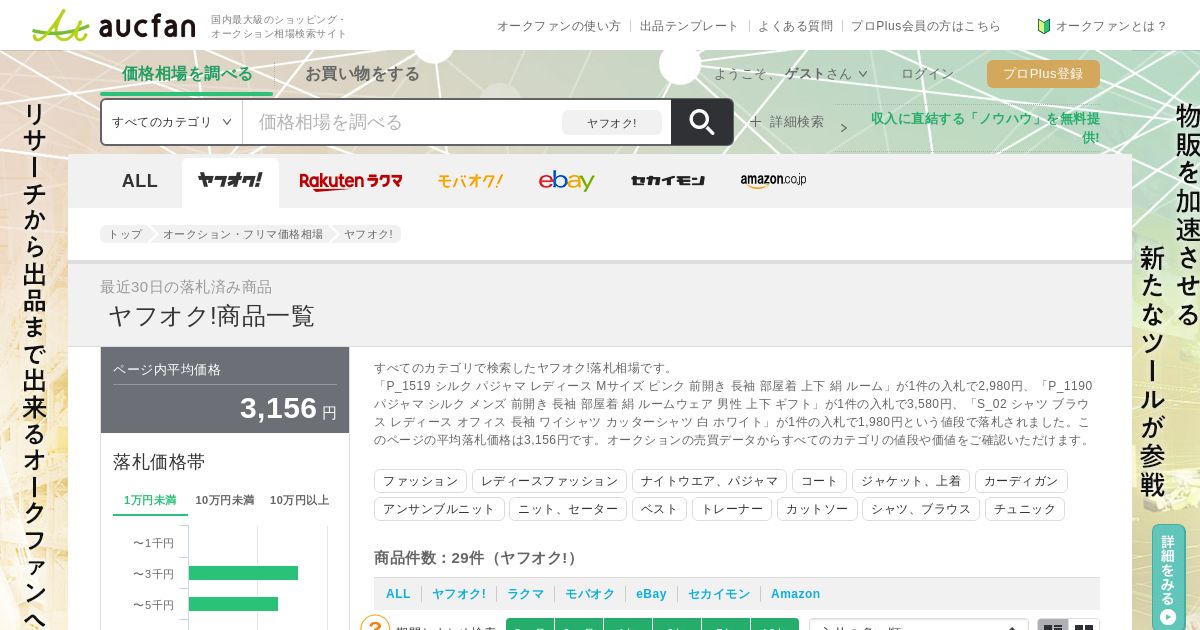Image resolution: width=1200 pixels, height=630 pixels.
Task: Filter results by eBay in blue filter bar
Action: click(651, 594)
